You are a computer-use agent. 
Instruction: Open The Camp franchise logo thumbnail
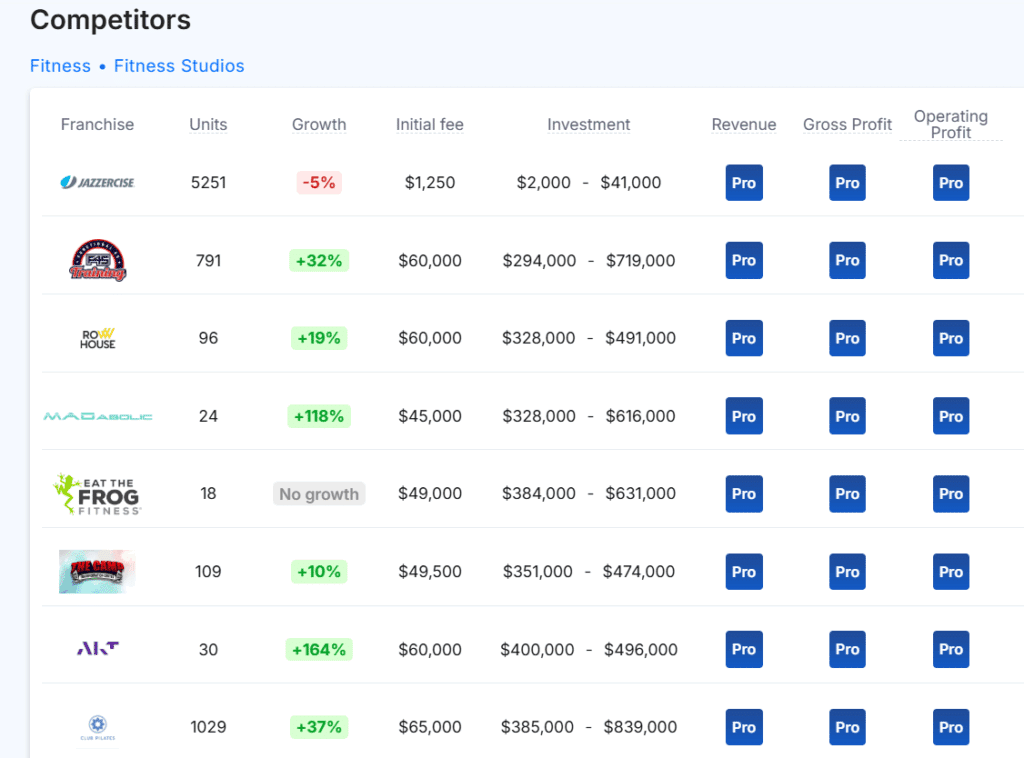click(97, 571)
